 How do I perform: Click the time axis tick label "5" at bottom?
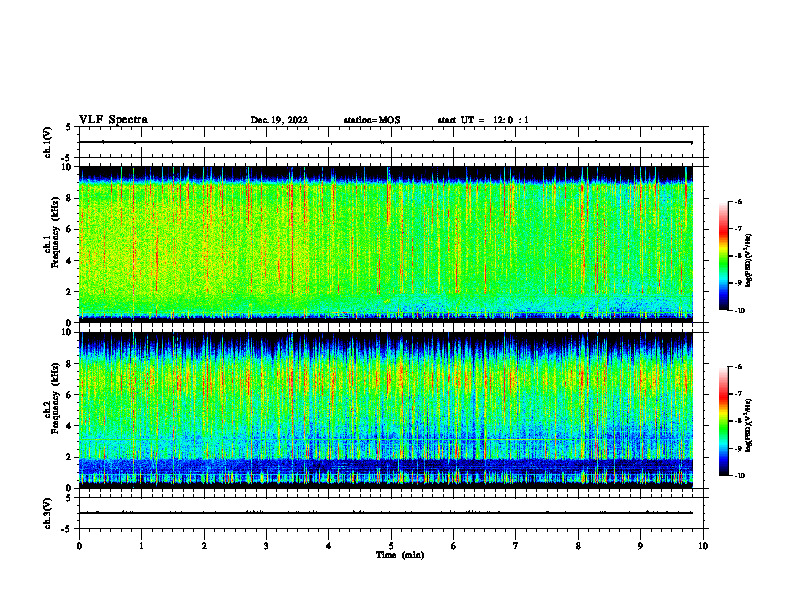click(391, 546)
